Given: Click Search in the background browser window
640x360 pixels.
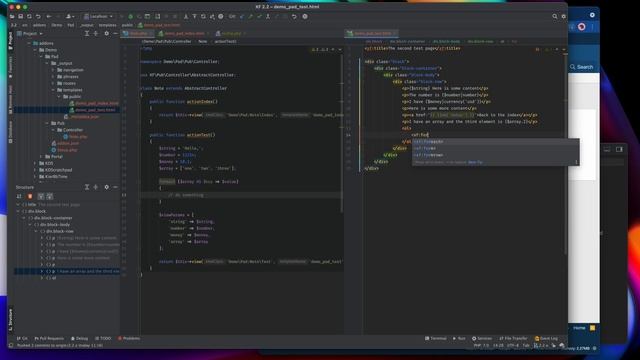Looking at the screenshot, I should [582, 67].
